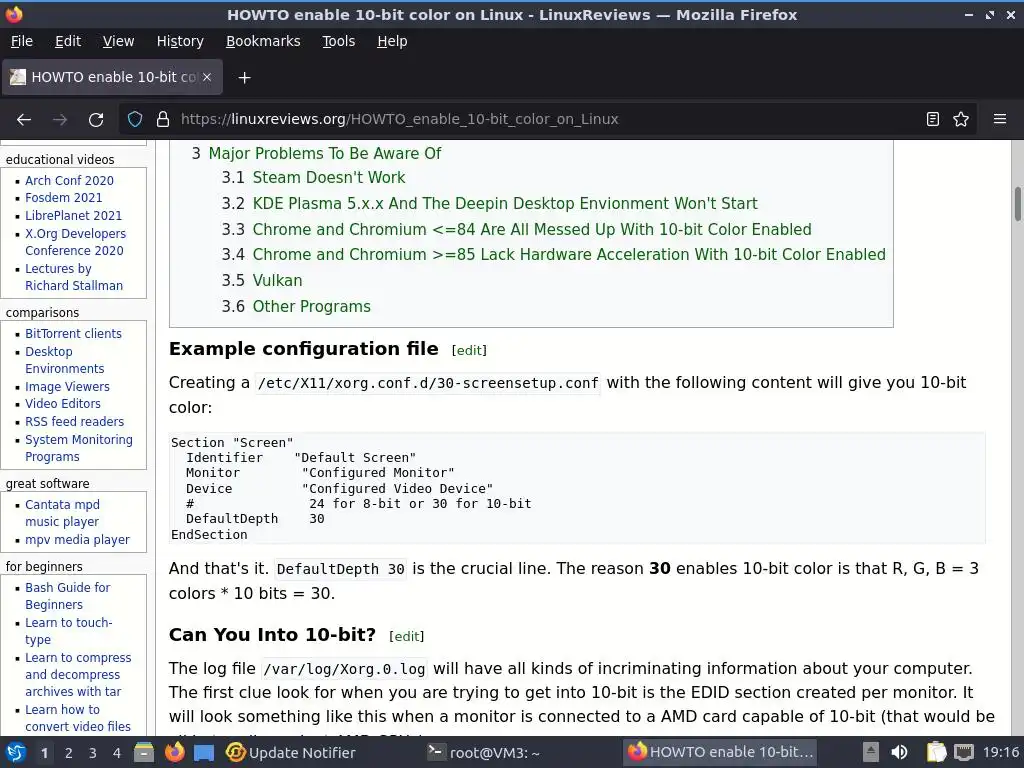The height and width of the screenshot is (768, 1024).
Task: Open Bash Guide for Beginners link
Action: 67,596
